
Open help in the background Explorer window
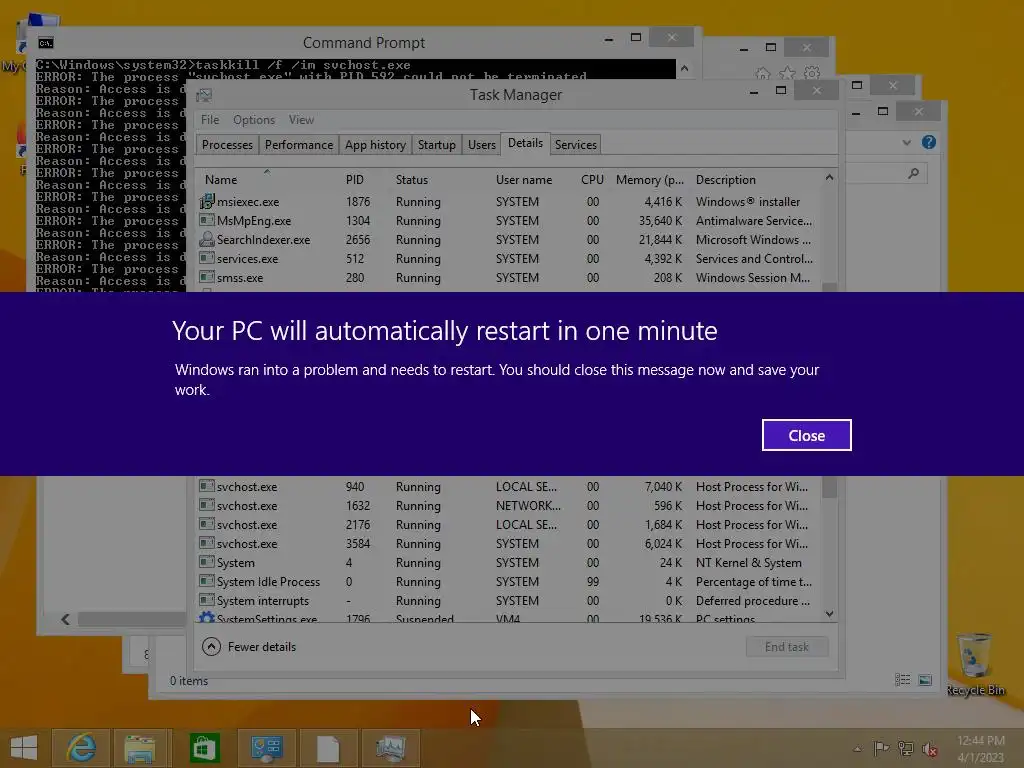(929, 142)
